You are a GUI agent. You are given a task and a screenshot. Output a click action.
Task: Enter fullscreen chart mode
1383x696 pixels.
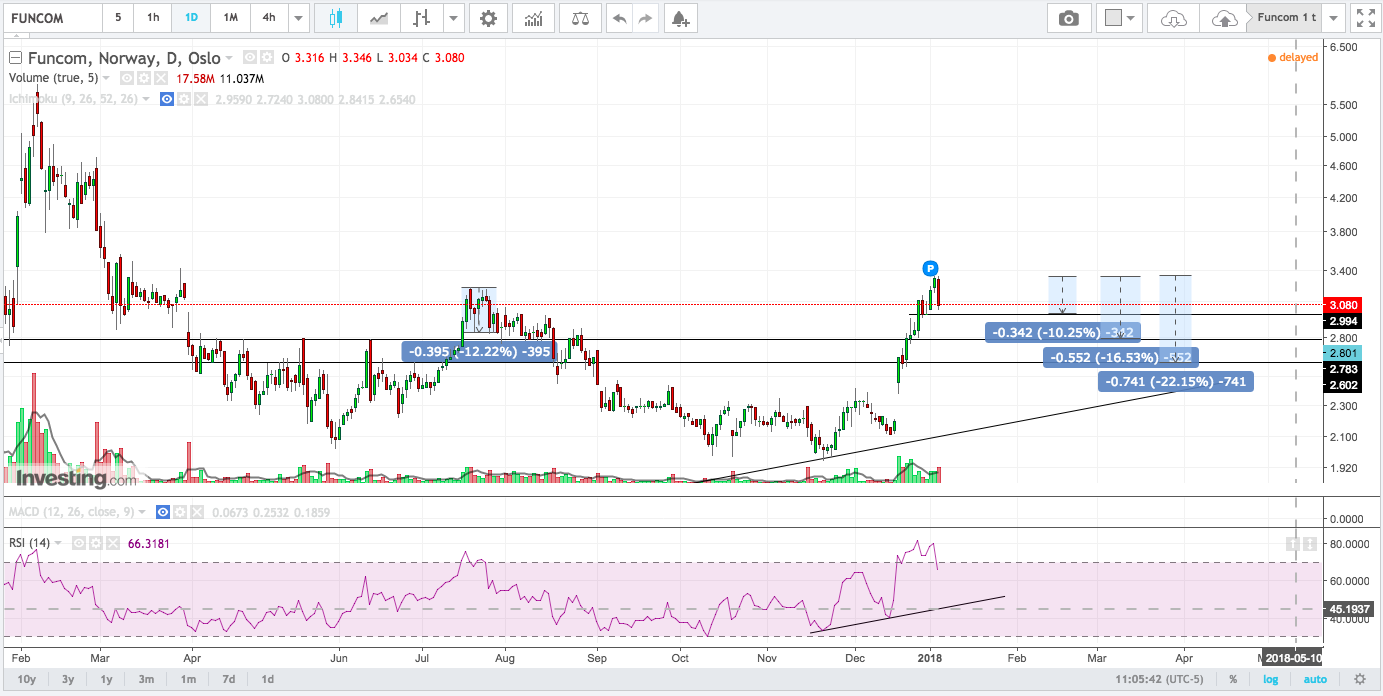tap(1364, 18)
